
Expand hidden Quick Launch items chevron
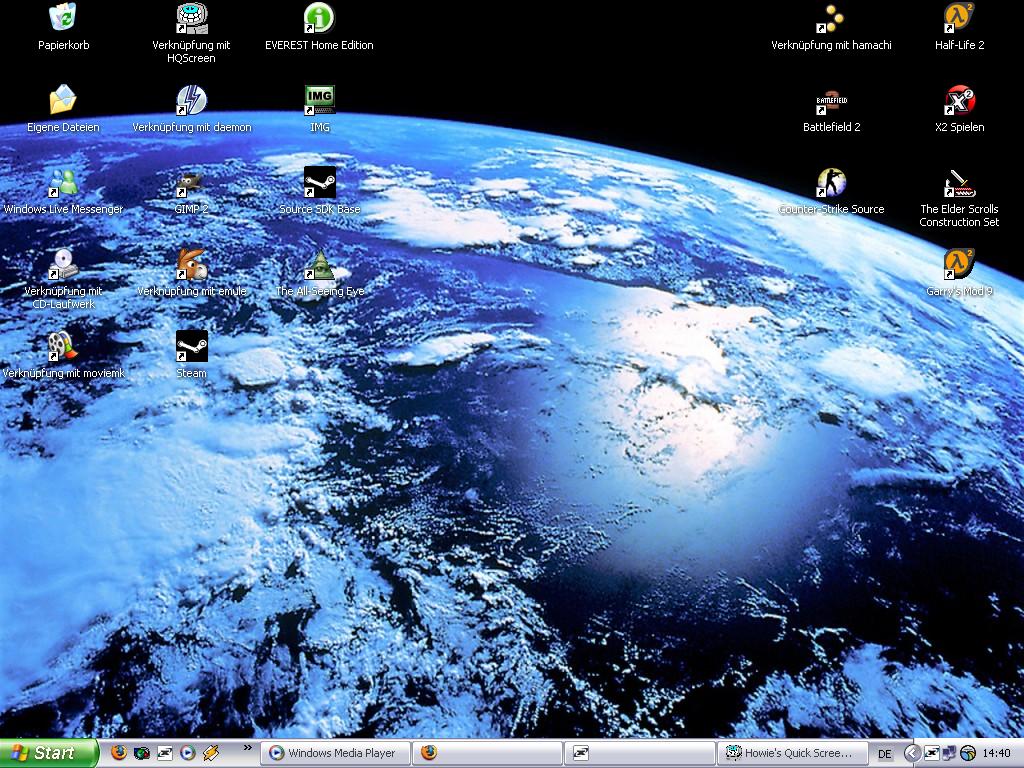tap(248, 748)
